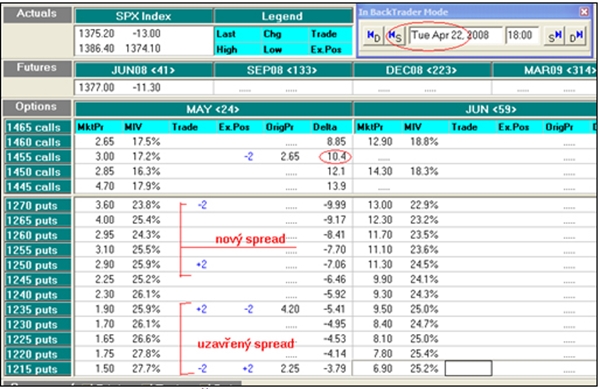Click the SEP08 <133> futures header
The height and width of the screenshot is (389, 600).
282,70
